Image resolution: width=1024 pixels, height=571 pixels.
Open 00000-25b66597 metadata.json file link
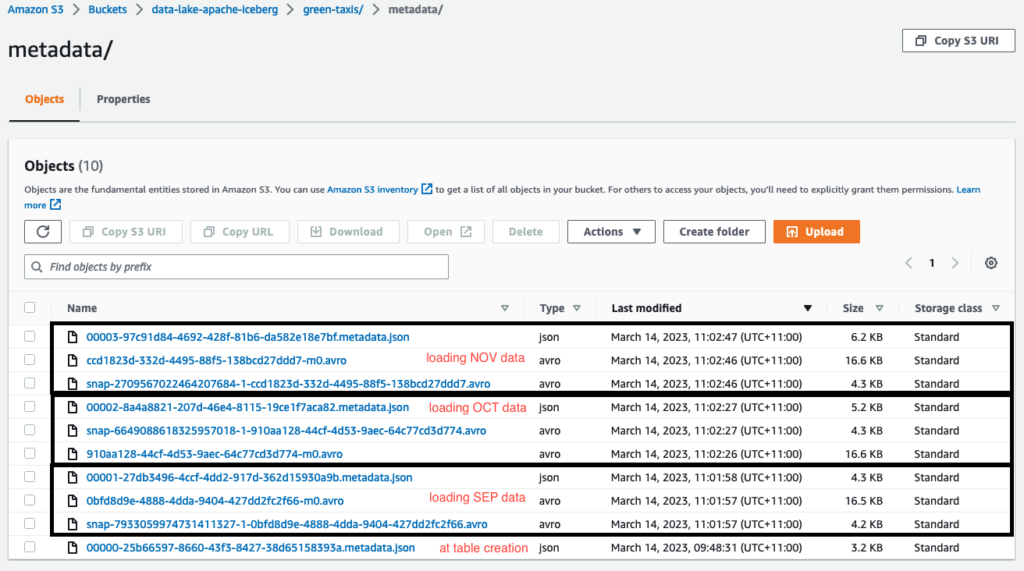[x=251, y=547]
